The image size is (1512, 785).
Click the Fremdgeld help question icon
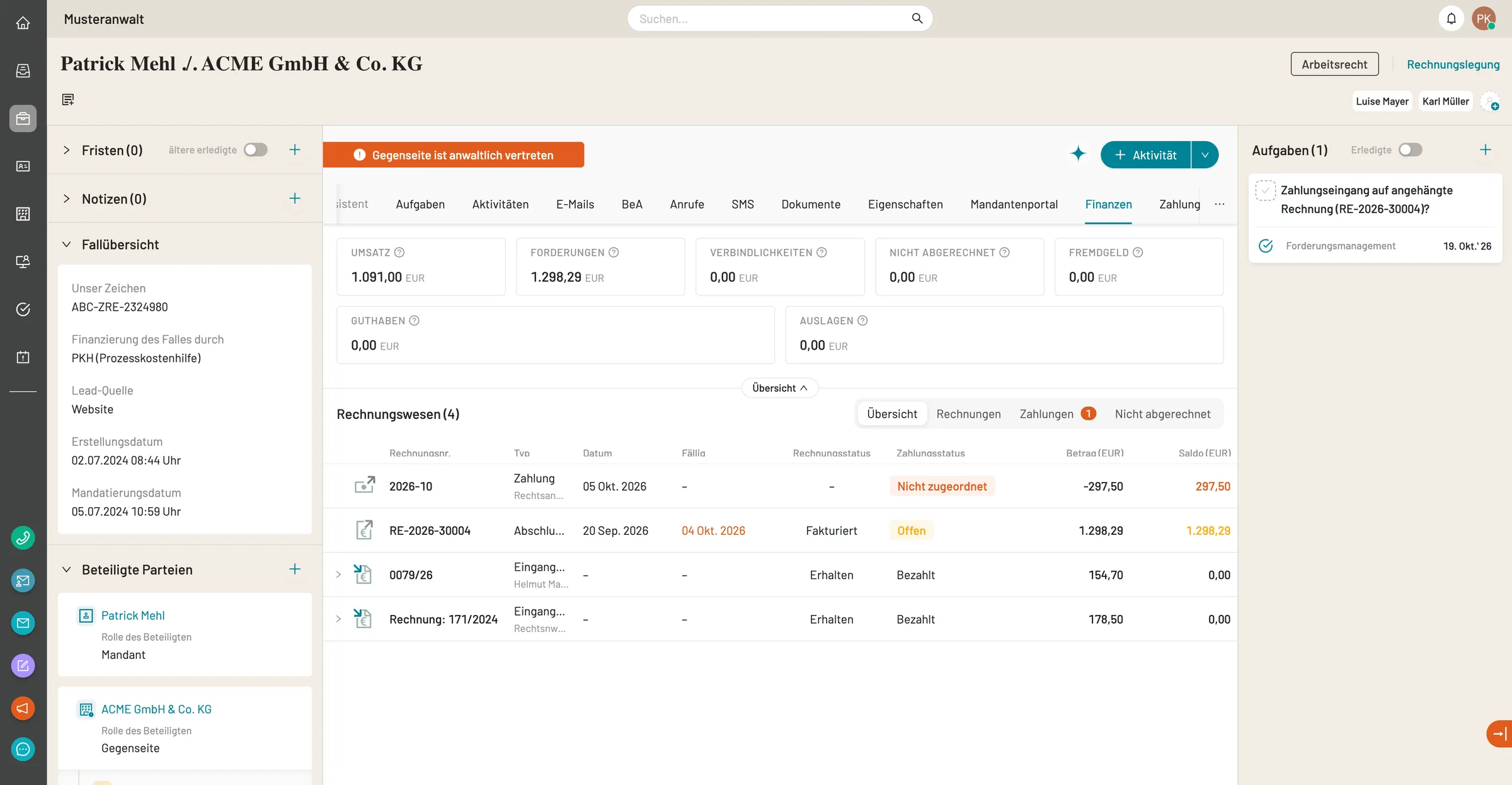[x=1138, y=253]
